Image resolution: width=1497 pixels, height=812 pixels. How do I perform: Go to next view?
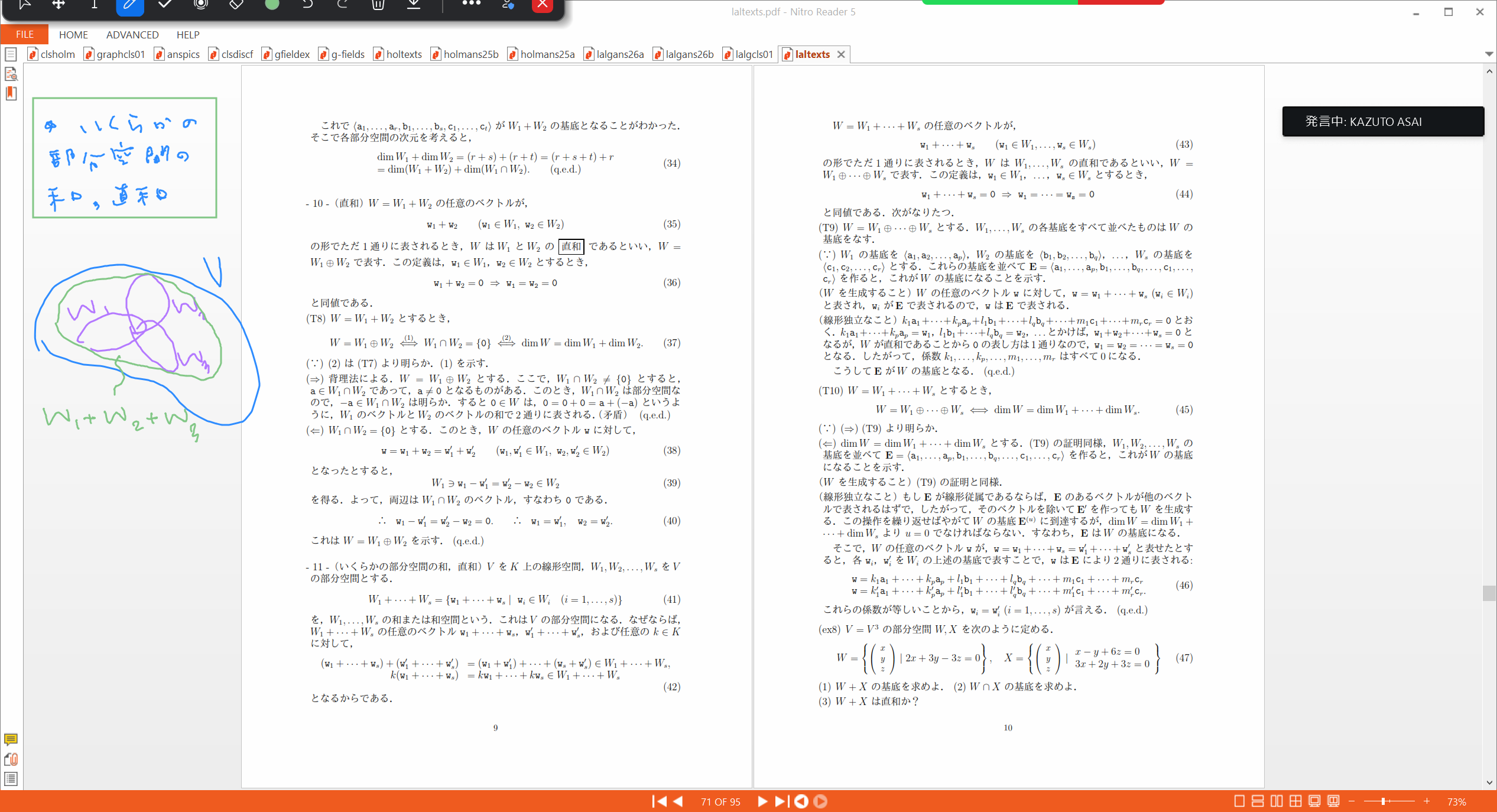tap(820, 801)
